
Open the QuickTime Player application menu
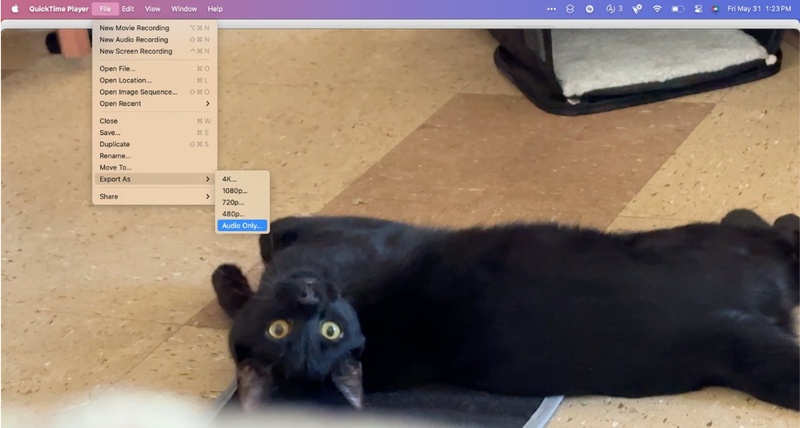click(x=59, y=9)
